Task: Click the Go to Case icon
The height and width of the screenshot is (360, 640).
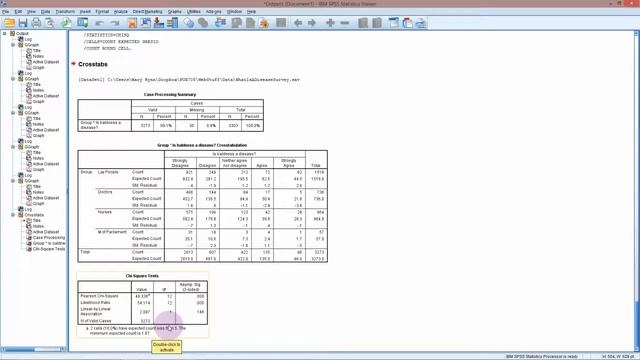Action: (146, 23)
